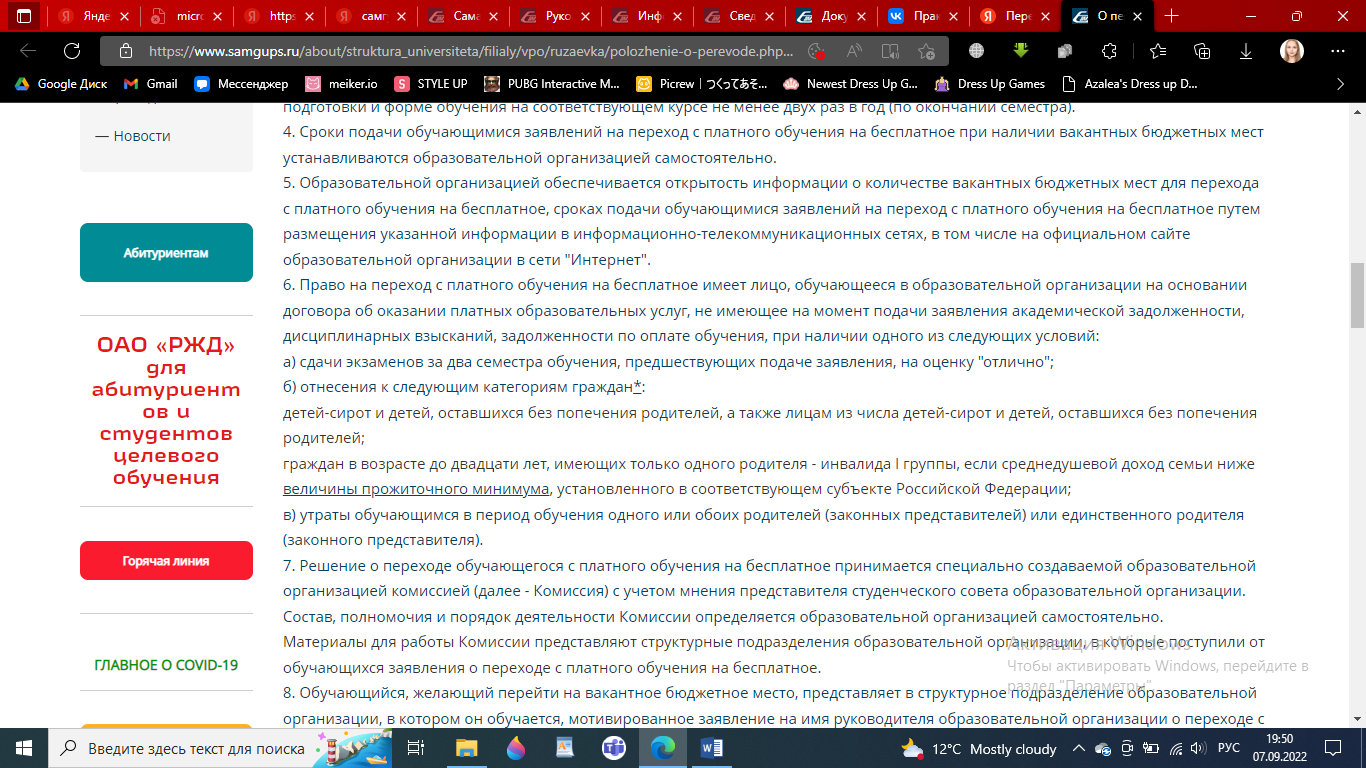Open the notification center icon
This screenshot has height=768, width=1366.
click(1334, 748)
